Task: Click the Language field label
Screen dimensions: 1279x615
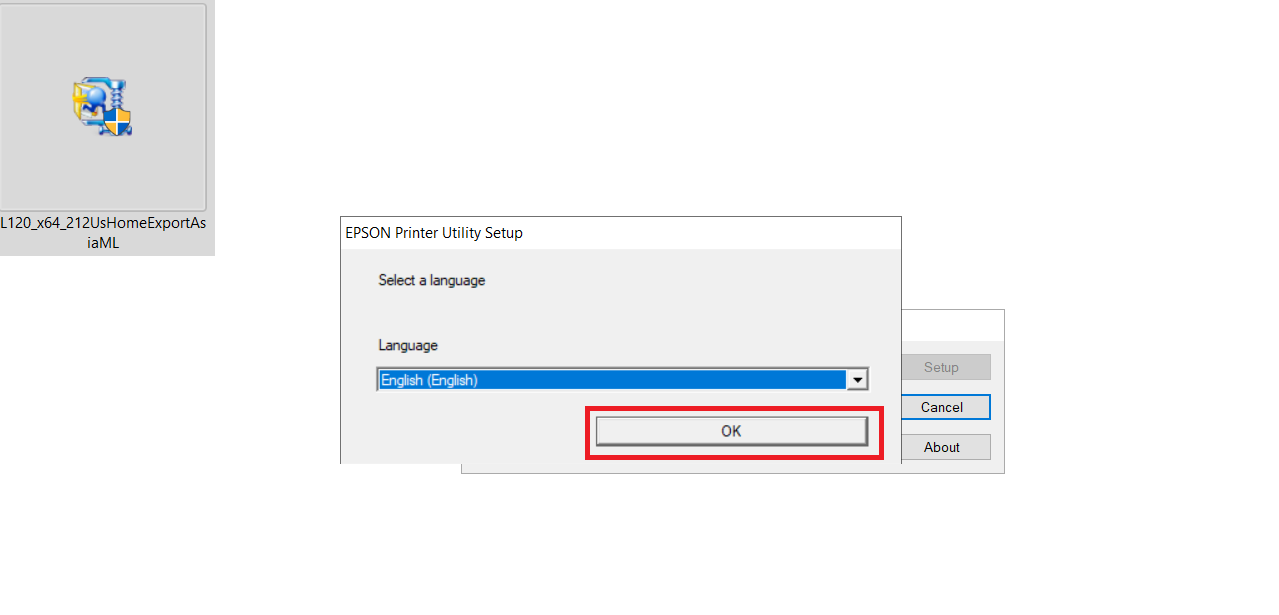Action: 408,345
